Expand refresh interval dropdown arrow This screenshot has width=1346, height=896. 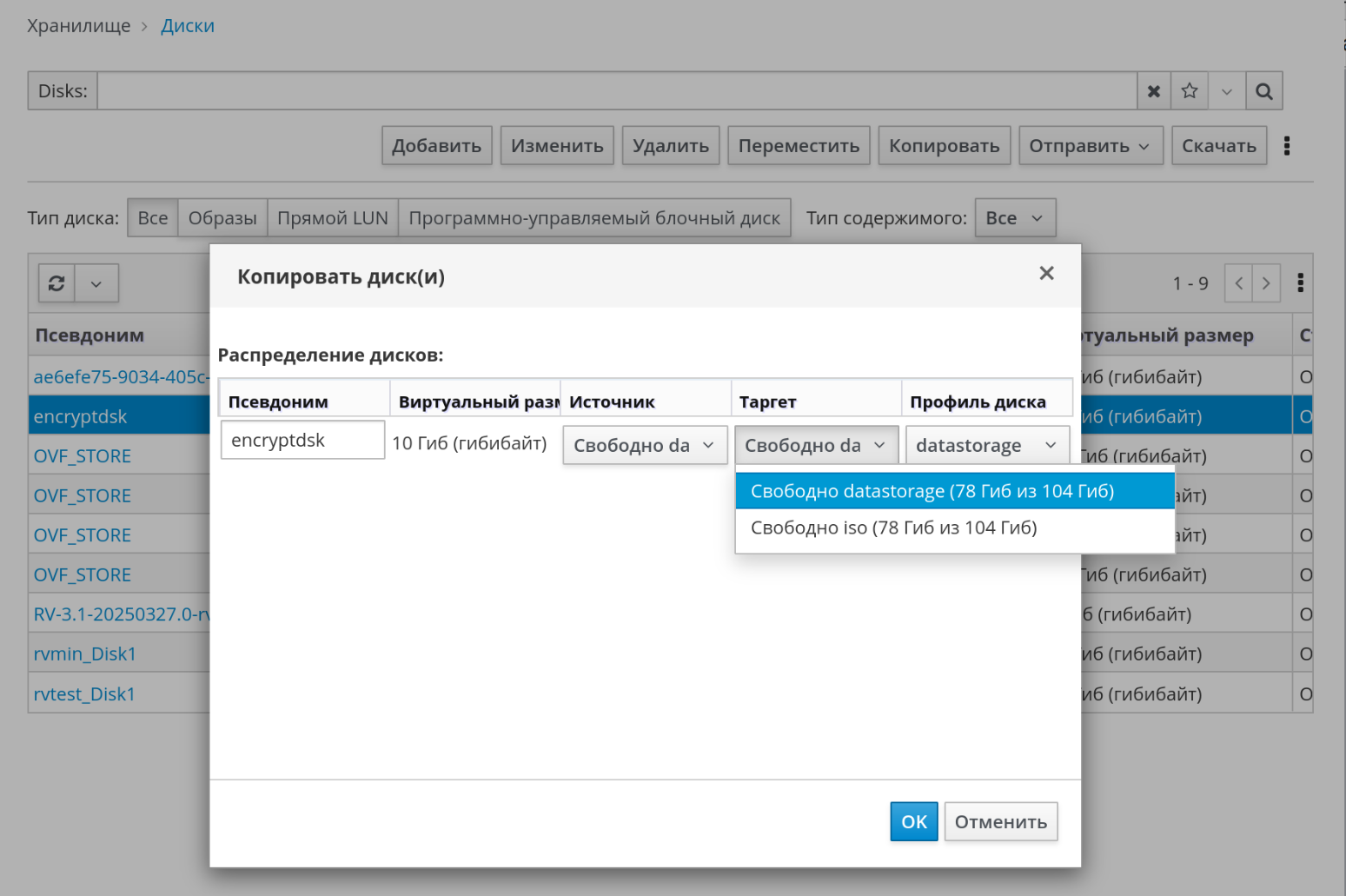point(96,283)
